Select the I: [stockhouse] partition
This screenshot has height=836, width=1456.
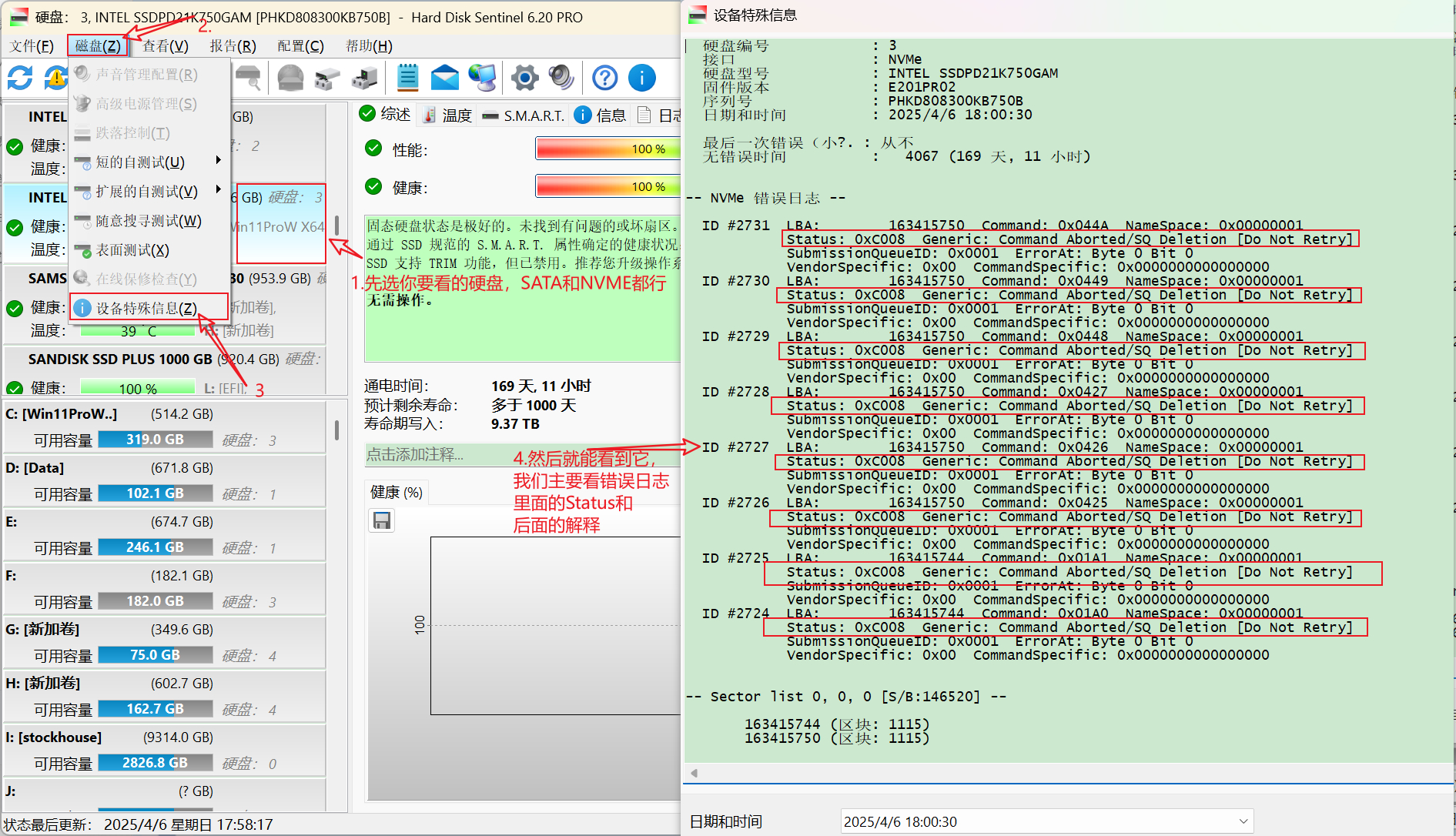tap(165, 751)
